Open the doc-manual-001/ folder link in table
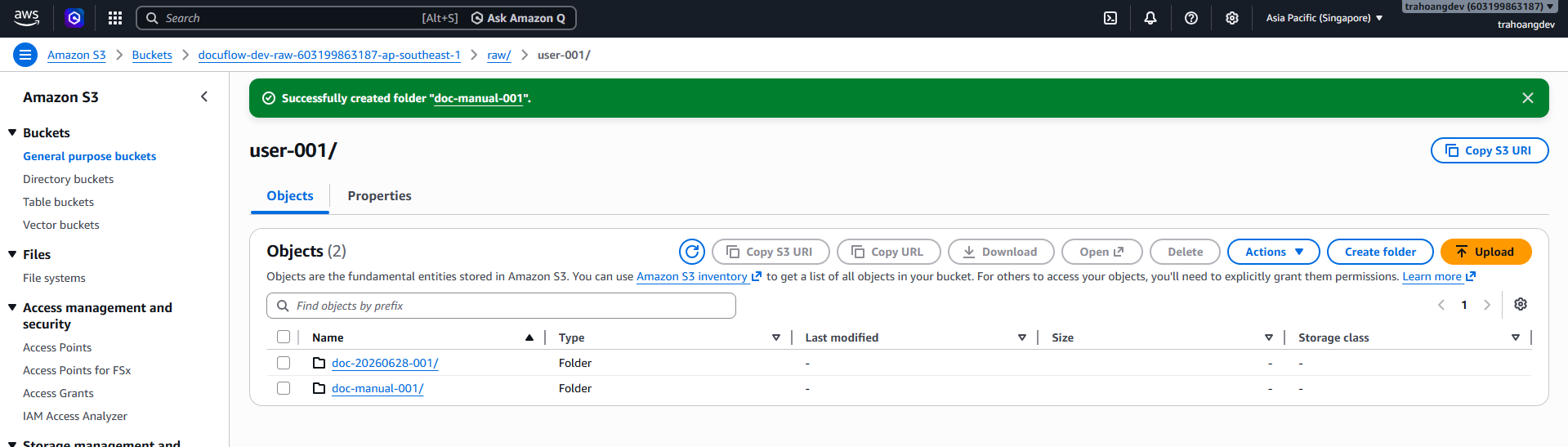Image resolution: width=1568 pixels, height=447 pixels. pyautogui.click(x=377, y=388)
